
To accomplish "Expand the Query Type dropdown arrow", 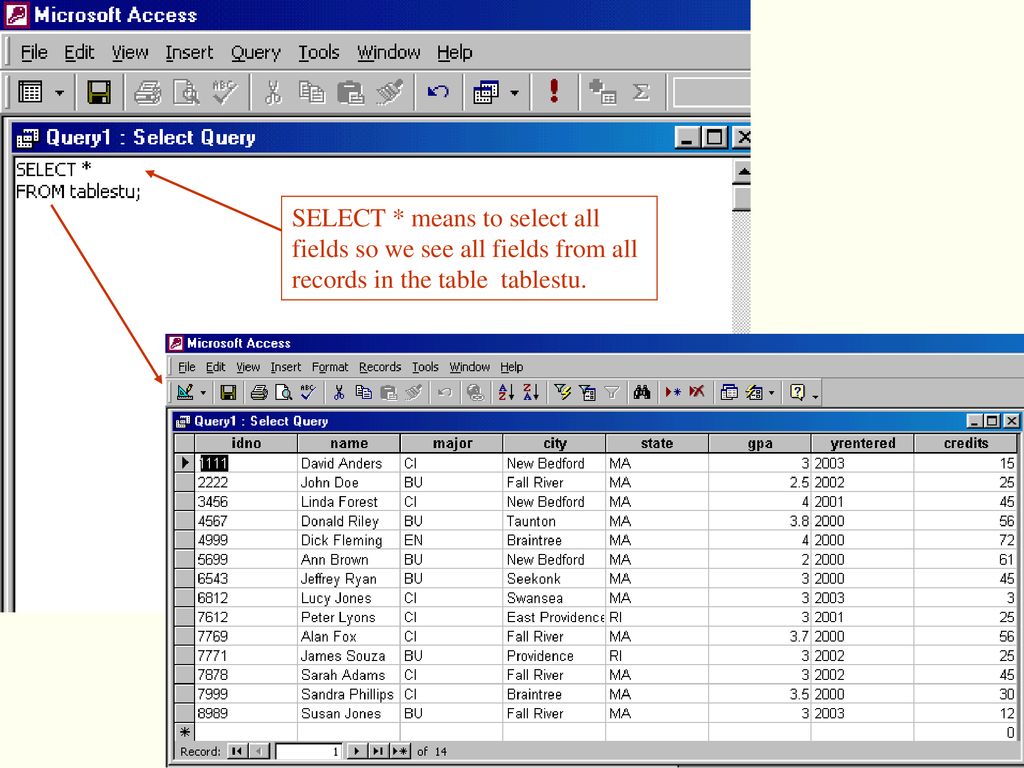I will [515, 93].
